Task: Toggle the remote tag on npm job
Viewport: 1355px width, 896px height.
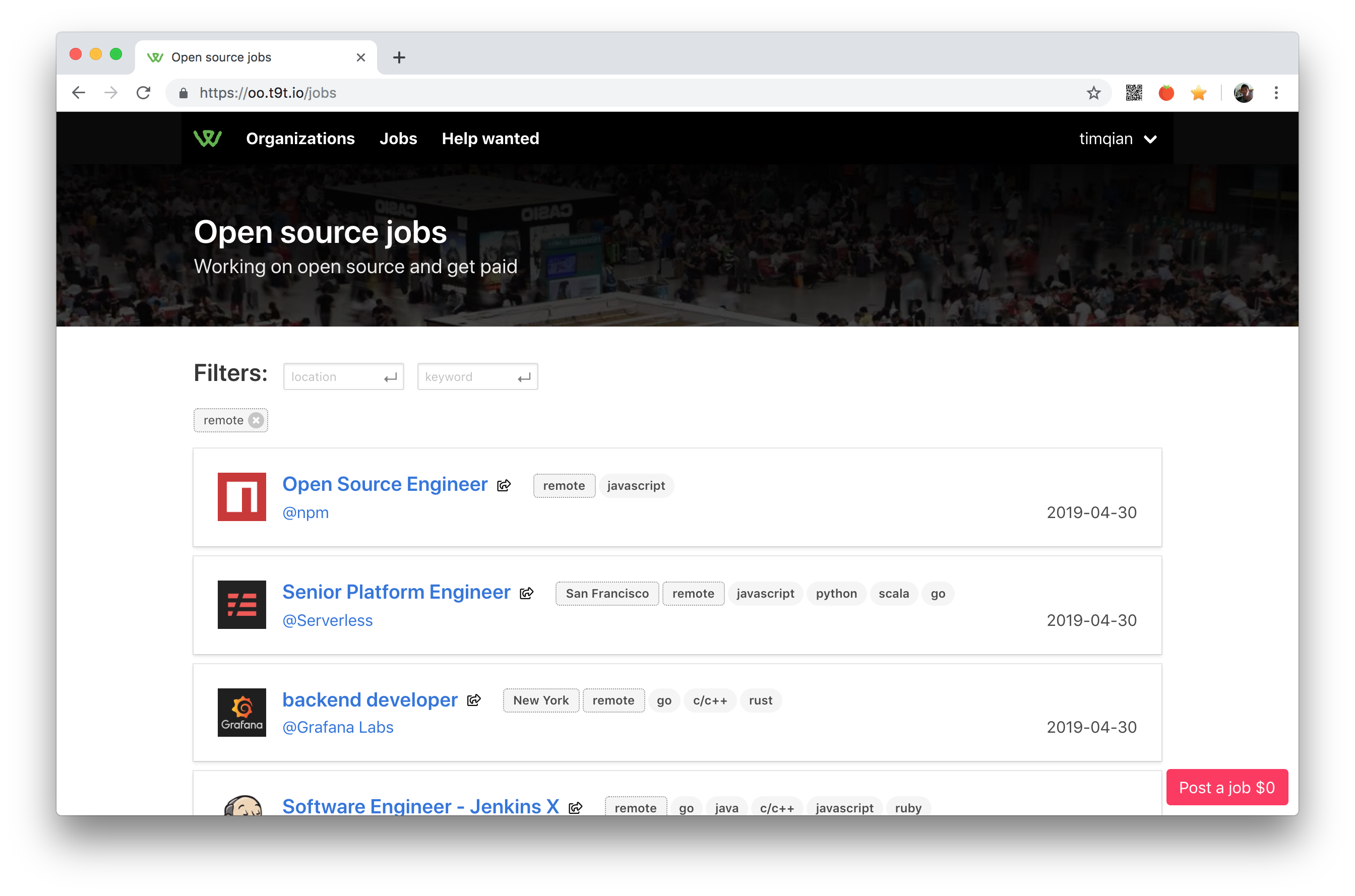Action: pos(564,486)
